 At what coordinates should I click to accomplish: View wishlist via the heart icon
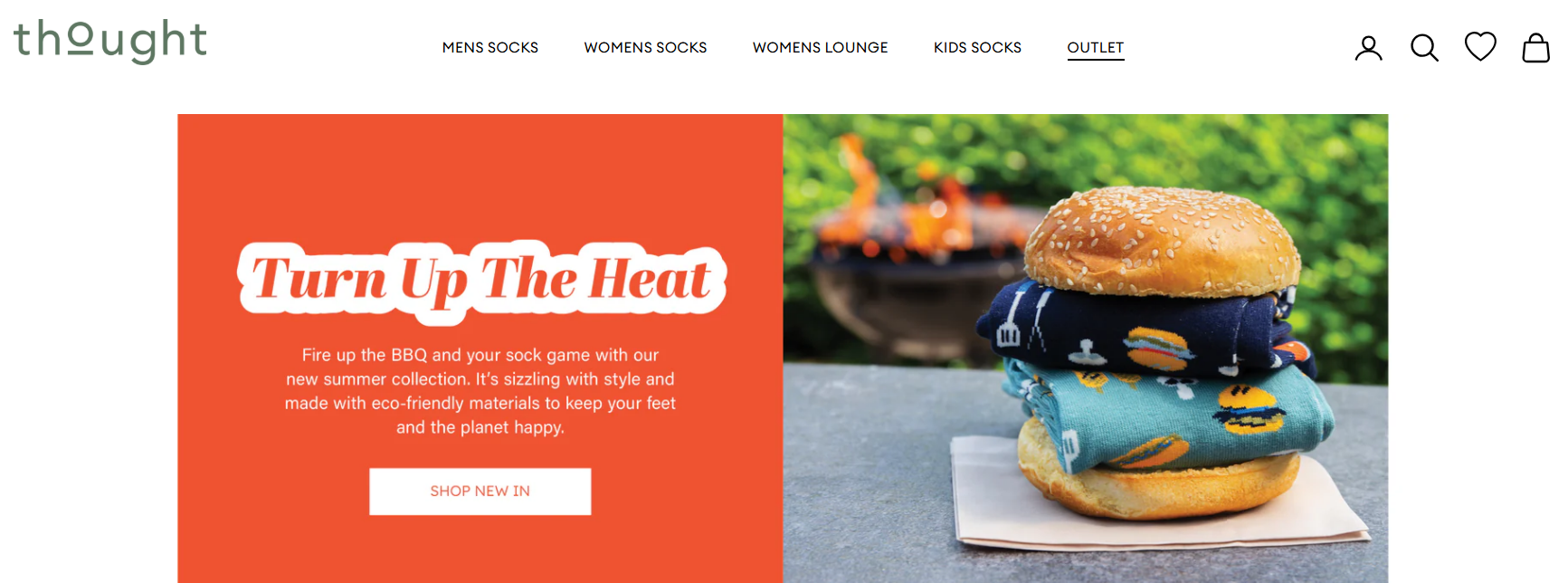click(x=1480, y=46)
